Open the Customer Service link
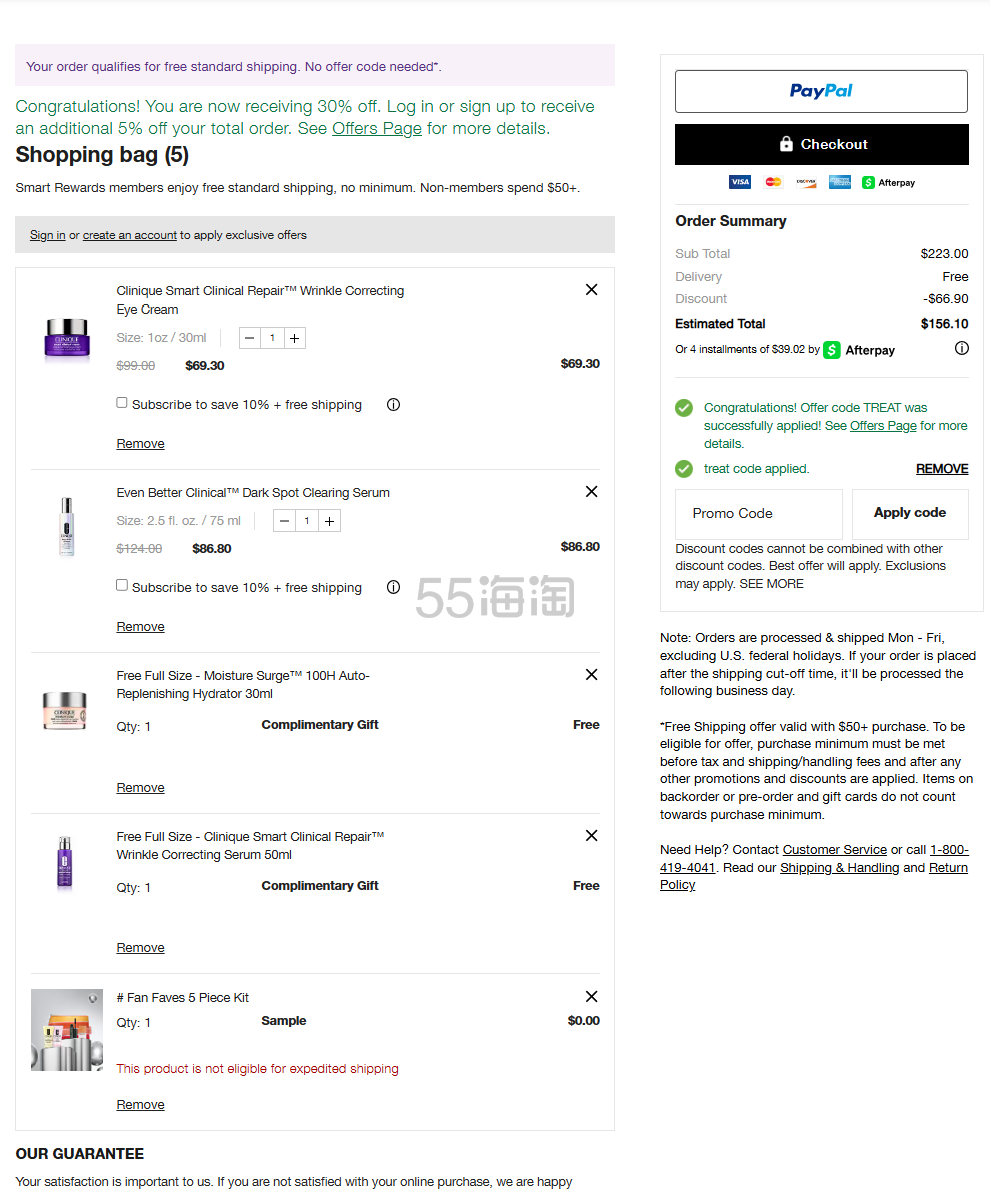 click(835, 850)
